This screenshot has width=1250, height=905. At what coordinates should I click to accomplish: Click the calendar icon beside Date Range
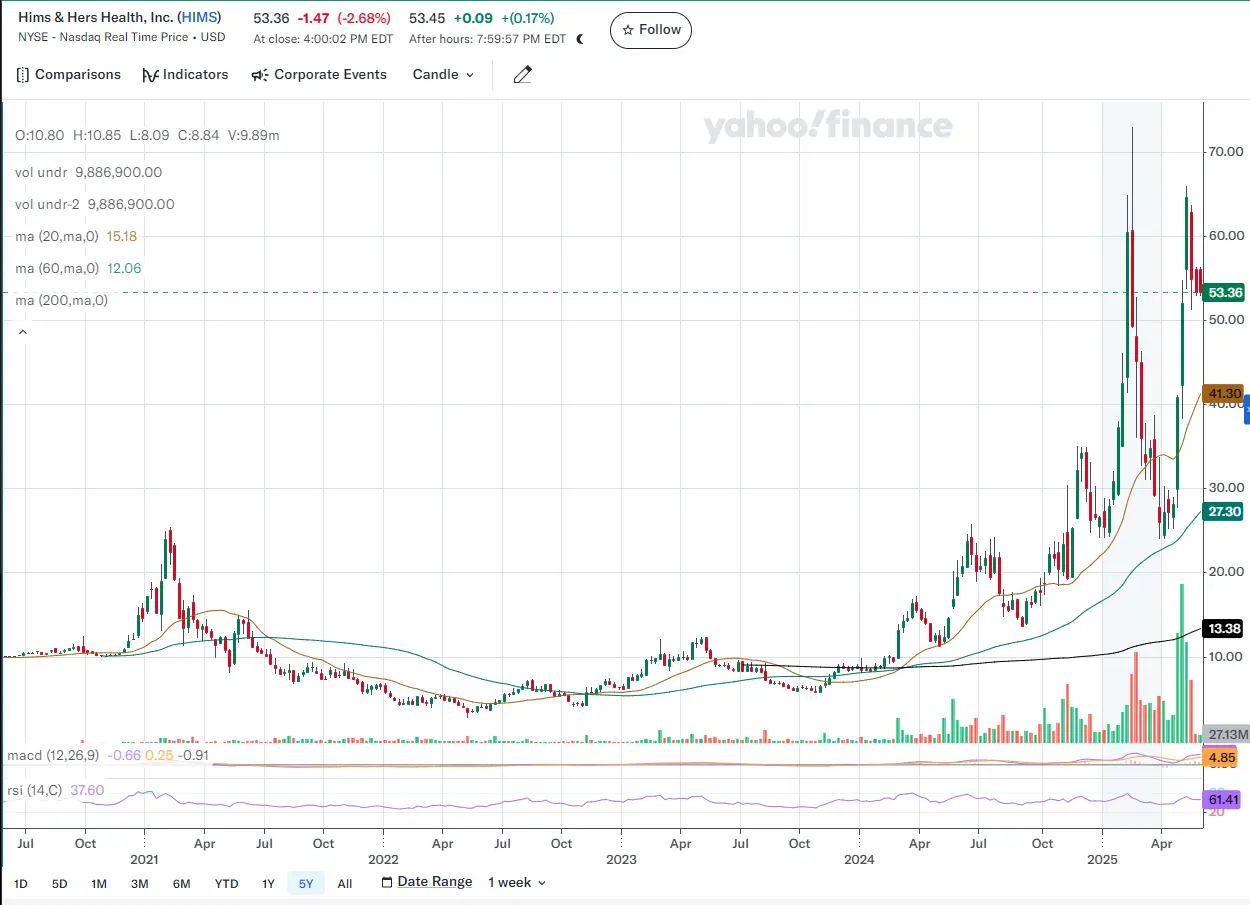(387, 882)
